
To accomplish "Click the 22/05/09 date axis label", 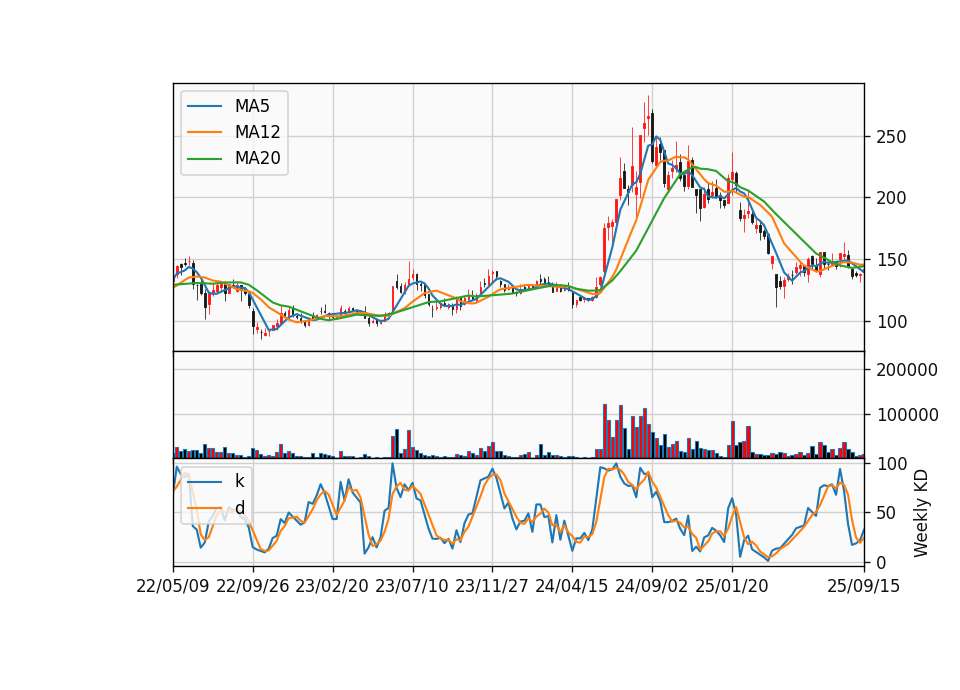I will 173,586.
